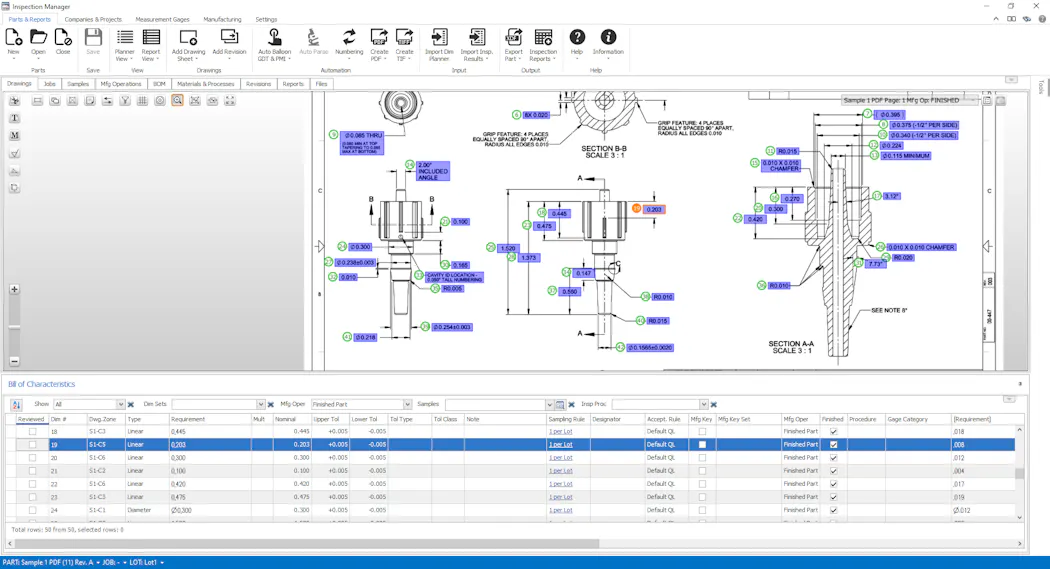Click the New part icon
This screenshot has width=1050, height=569.
(x=13, y=38)
